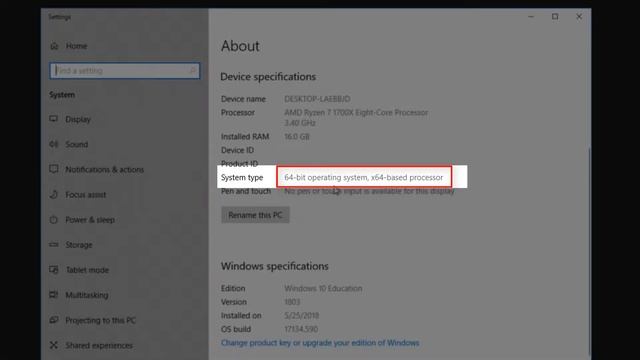The width and height of the screenshot is (640, 360).
Task: Close the Settings window
Action: [579, 17]
